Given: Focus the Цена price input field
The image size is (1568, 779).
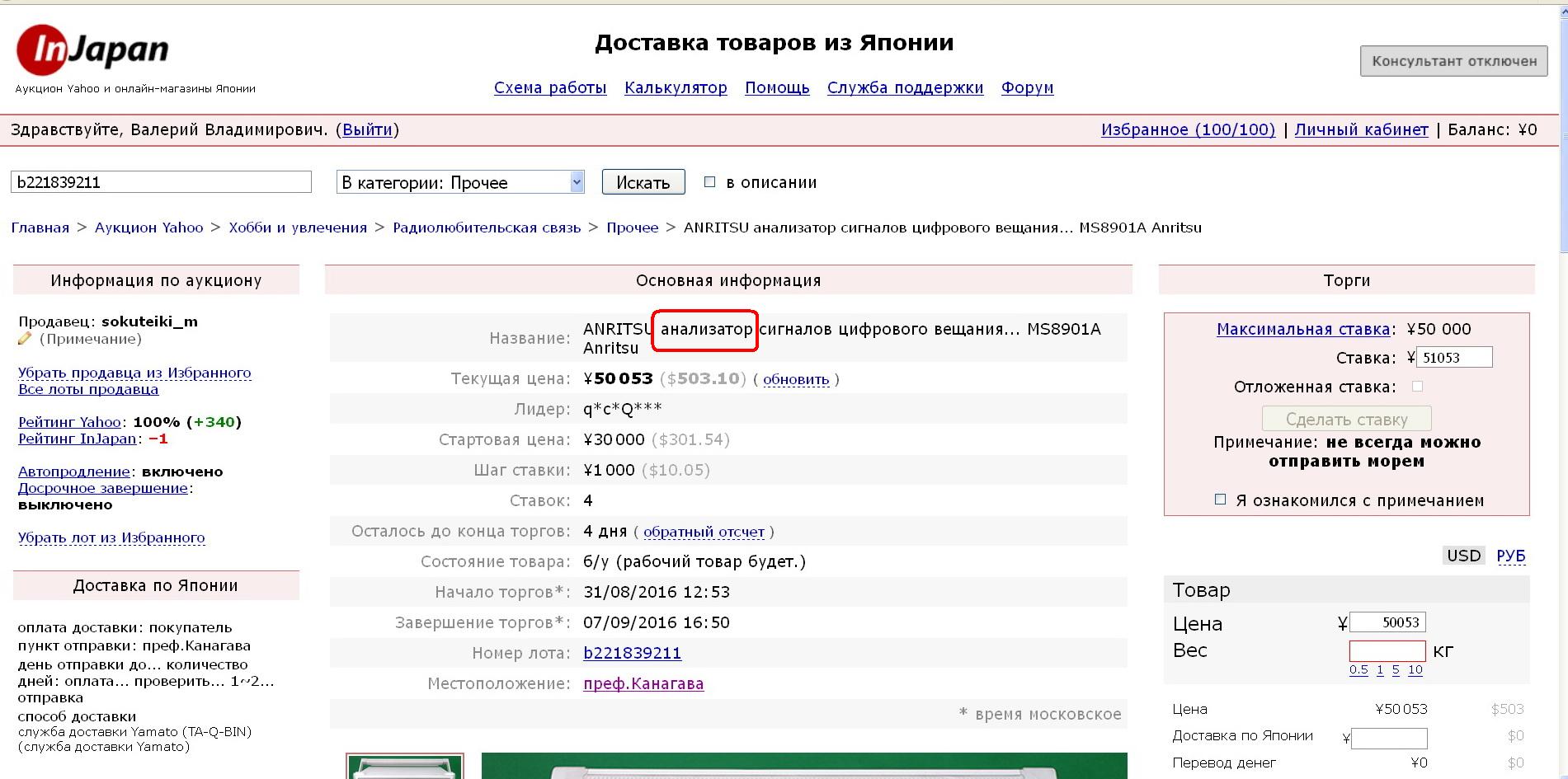Looking at the screenshot, I should [x=1387, y=622].
